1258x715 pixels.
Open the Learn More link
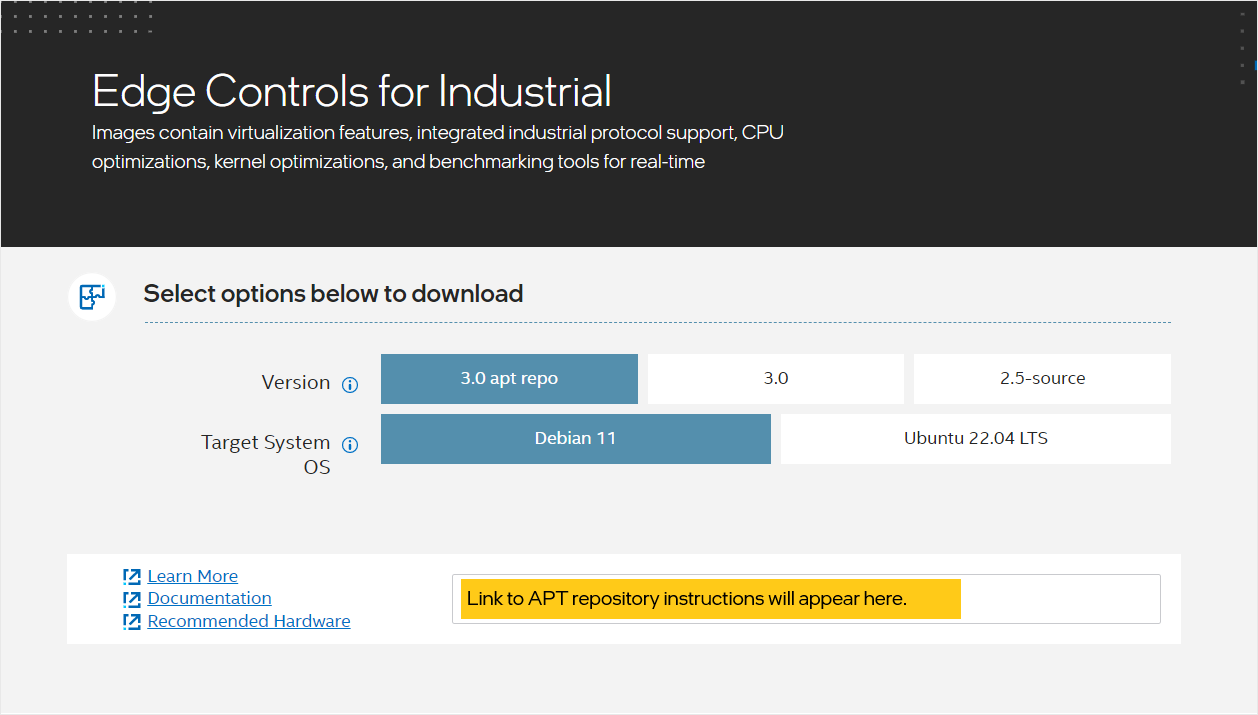193,576
